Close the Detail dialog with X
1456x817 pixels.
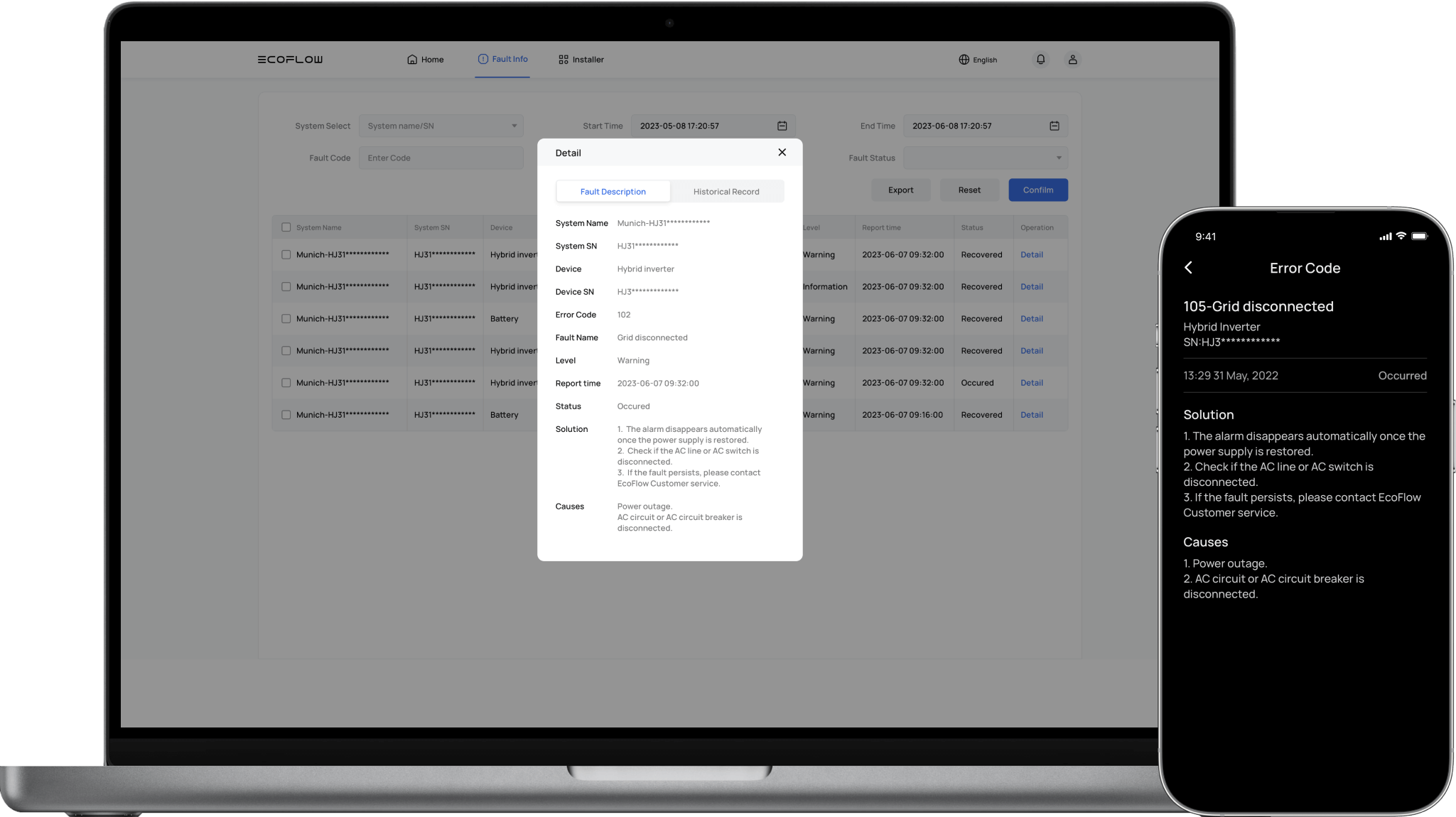[782, 152]
